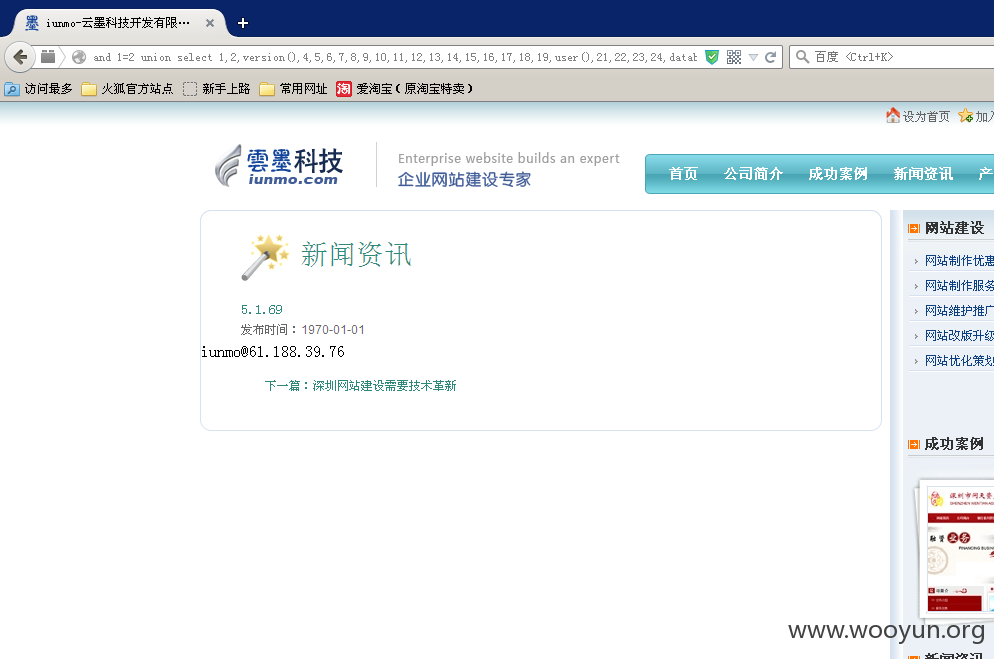The height and width of the screenshot is (659, 994).
Task: Open the 网站维护推广 sidebar link
Action: [959, 310]
